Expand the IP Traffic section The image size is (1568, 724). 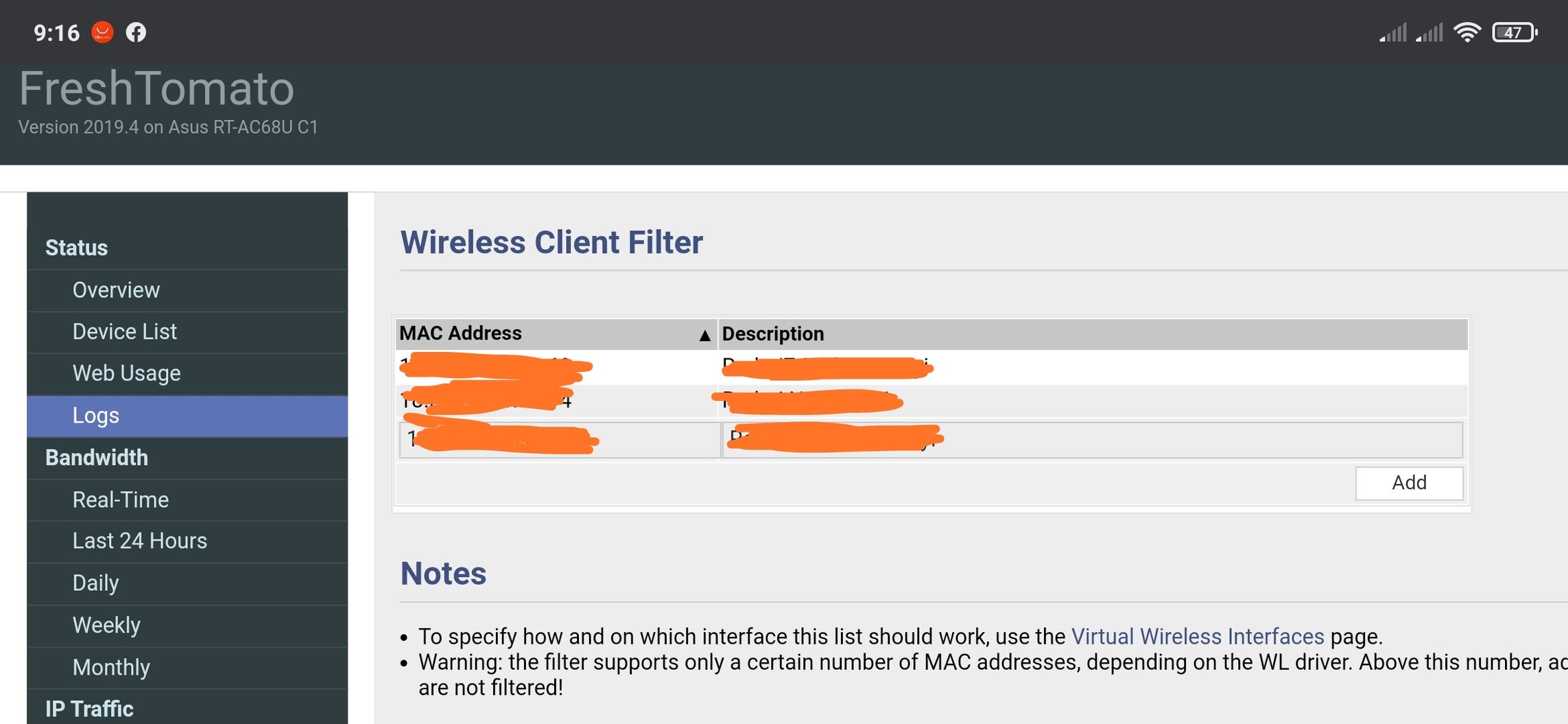pos(89,708)
